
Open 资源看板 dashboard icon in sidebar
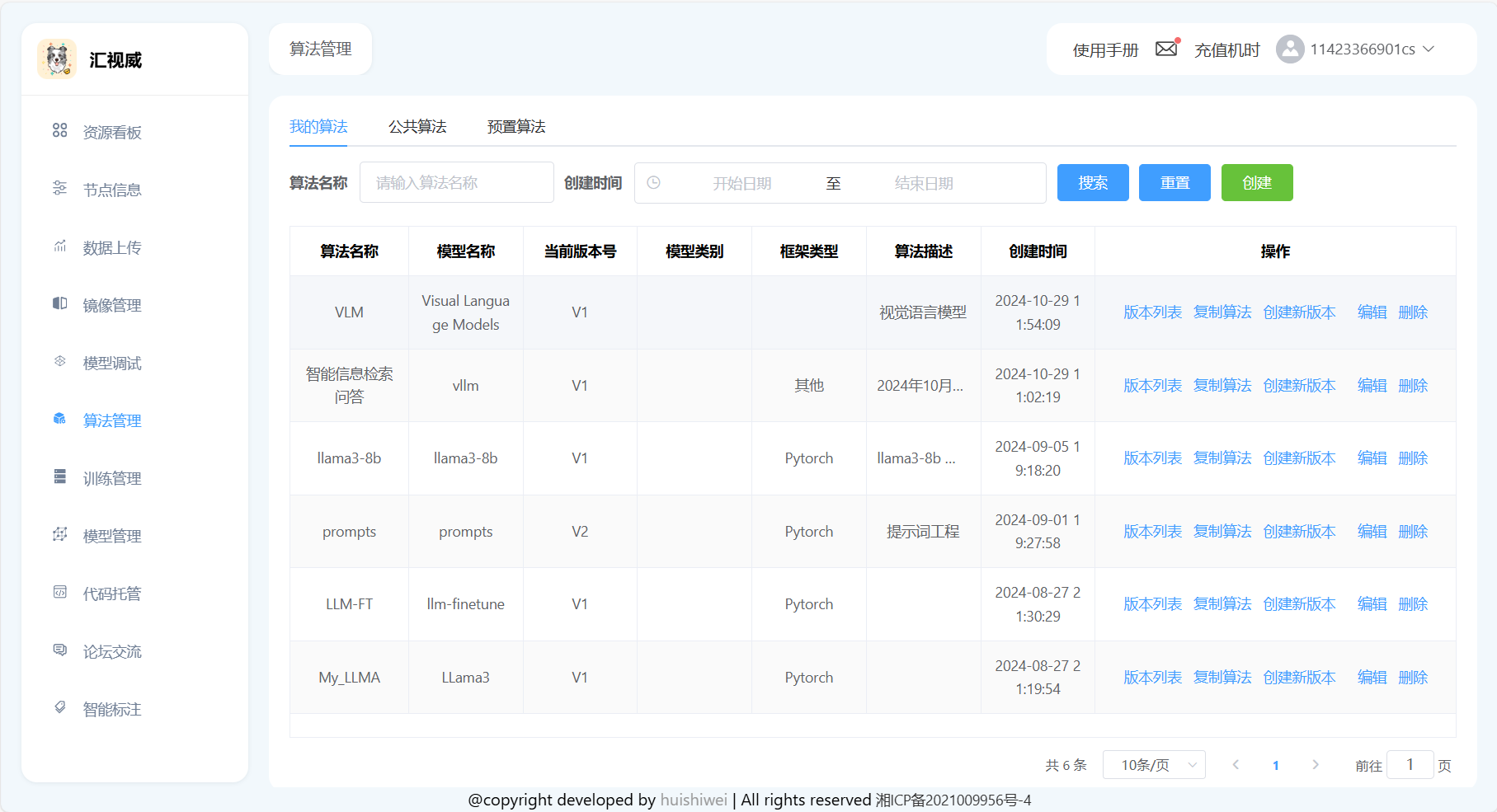60,131
